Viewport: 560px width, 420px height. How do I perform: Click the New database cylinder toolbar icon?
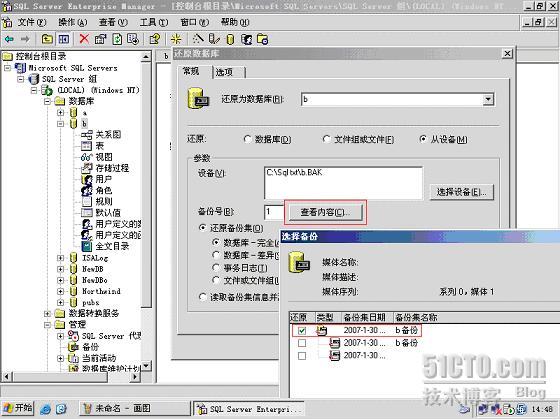(x=230, y=39)
